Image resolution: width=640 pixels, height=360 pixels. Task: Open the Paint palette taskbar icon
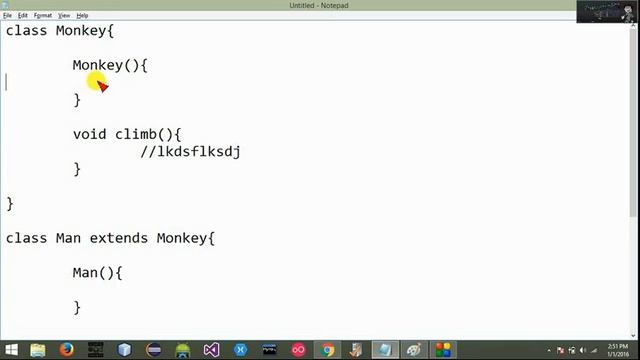[x=414, y=350]
